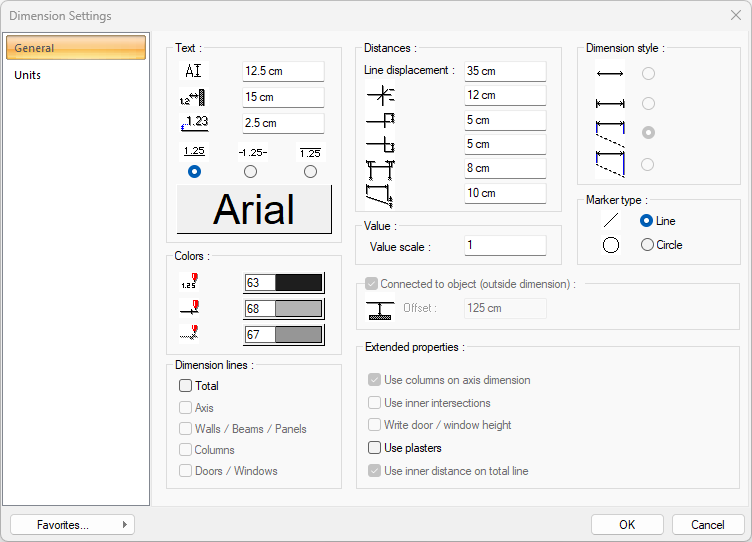Click the text color icon in Colors
The image size is (752, 542).
point(189,283)
